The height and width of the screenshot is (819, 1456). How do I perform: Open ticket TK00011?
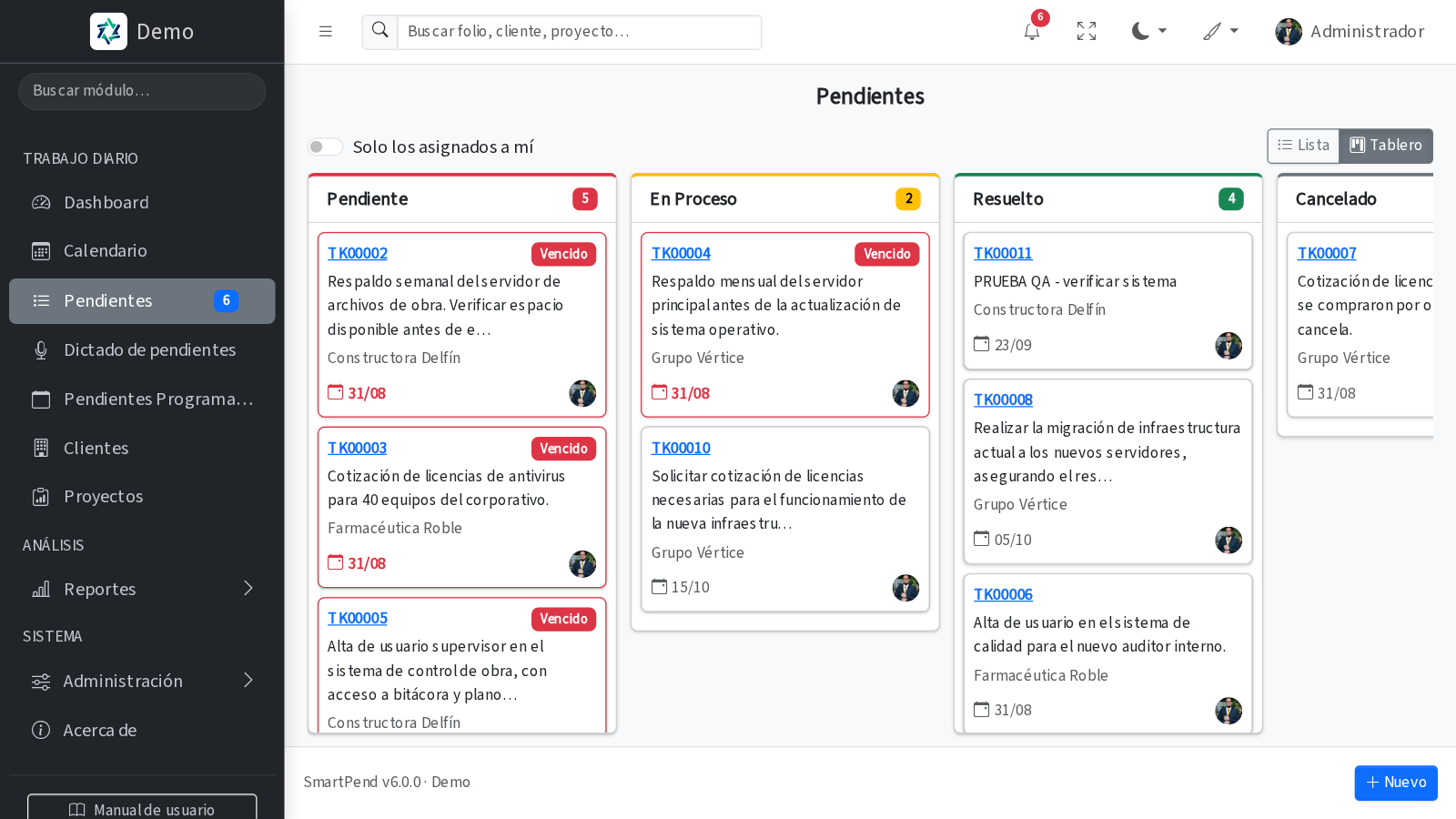point(1003,253)
